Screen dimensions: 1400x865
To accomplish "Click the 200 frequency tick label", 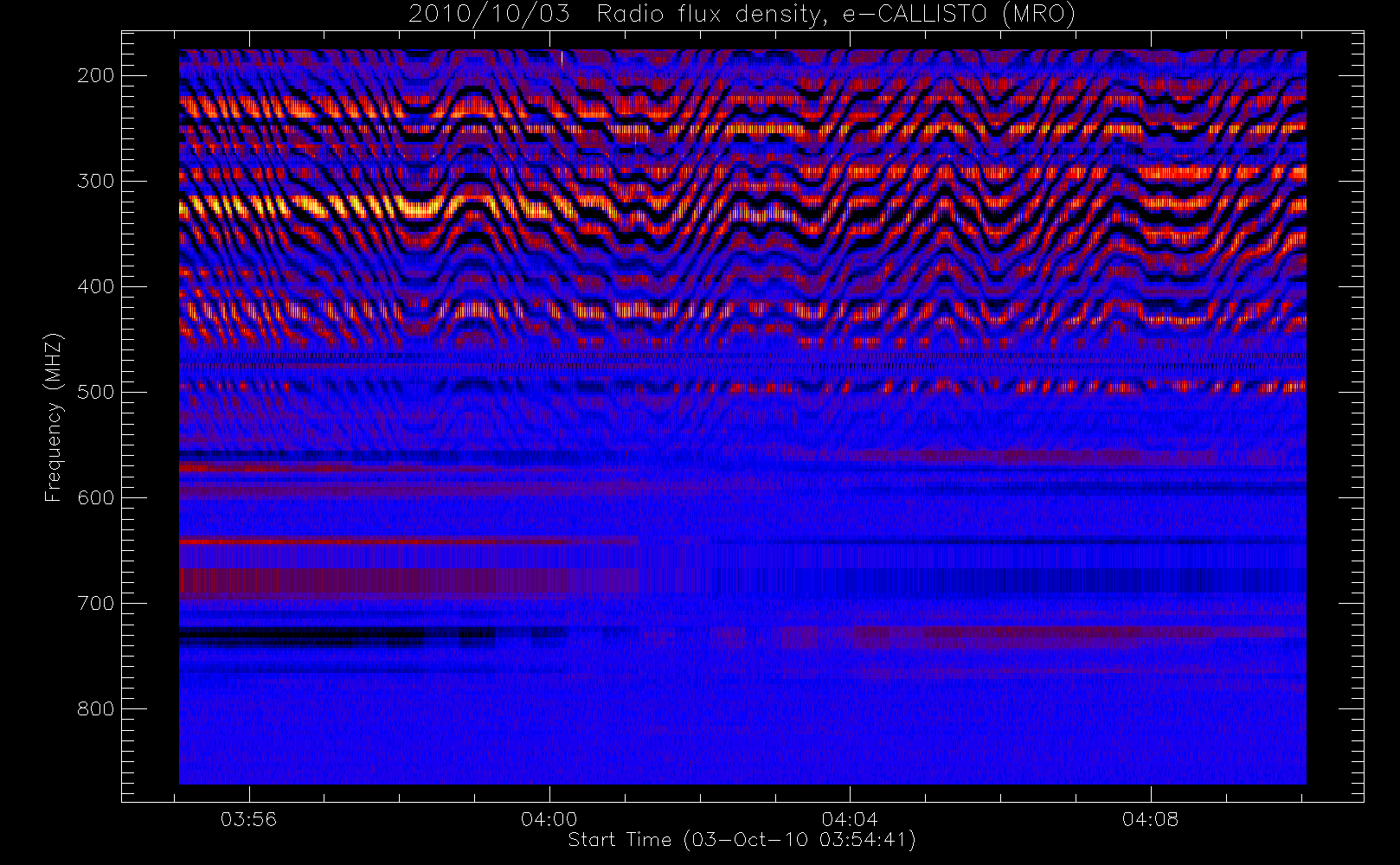I will 96,75.
